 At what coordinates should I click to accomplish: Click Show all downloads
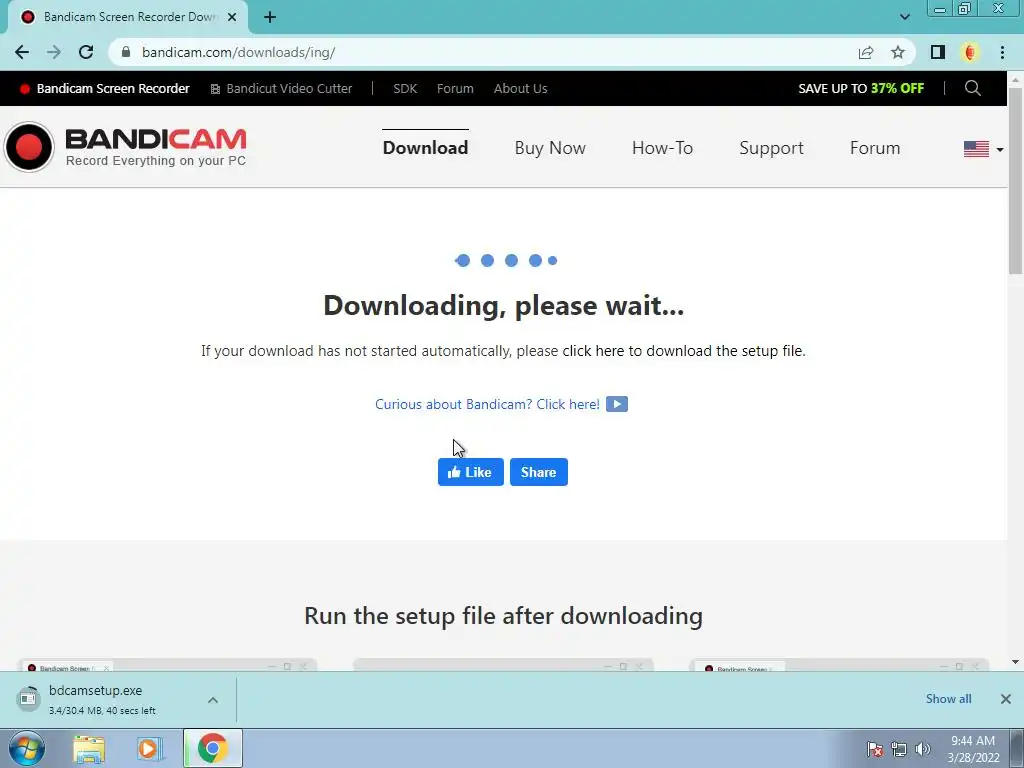pos(948,699)
